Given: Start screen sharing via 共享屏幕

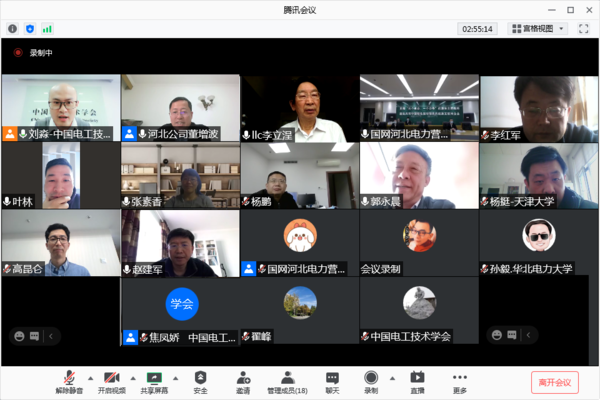Looking at the screenshot, I should pos(155,380).
